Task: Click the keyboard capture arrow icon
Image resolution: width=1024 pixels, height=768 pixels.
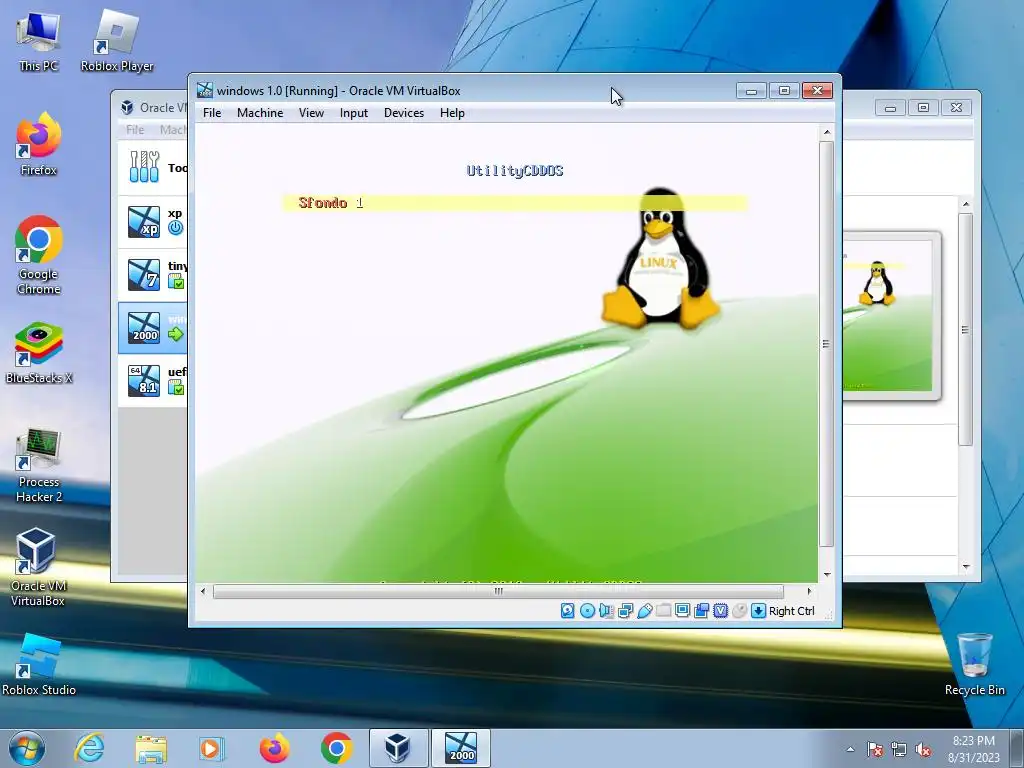Action: (x=758, y=611)
